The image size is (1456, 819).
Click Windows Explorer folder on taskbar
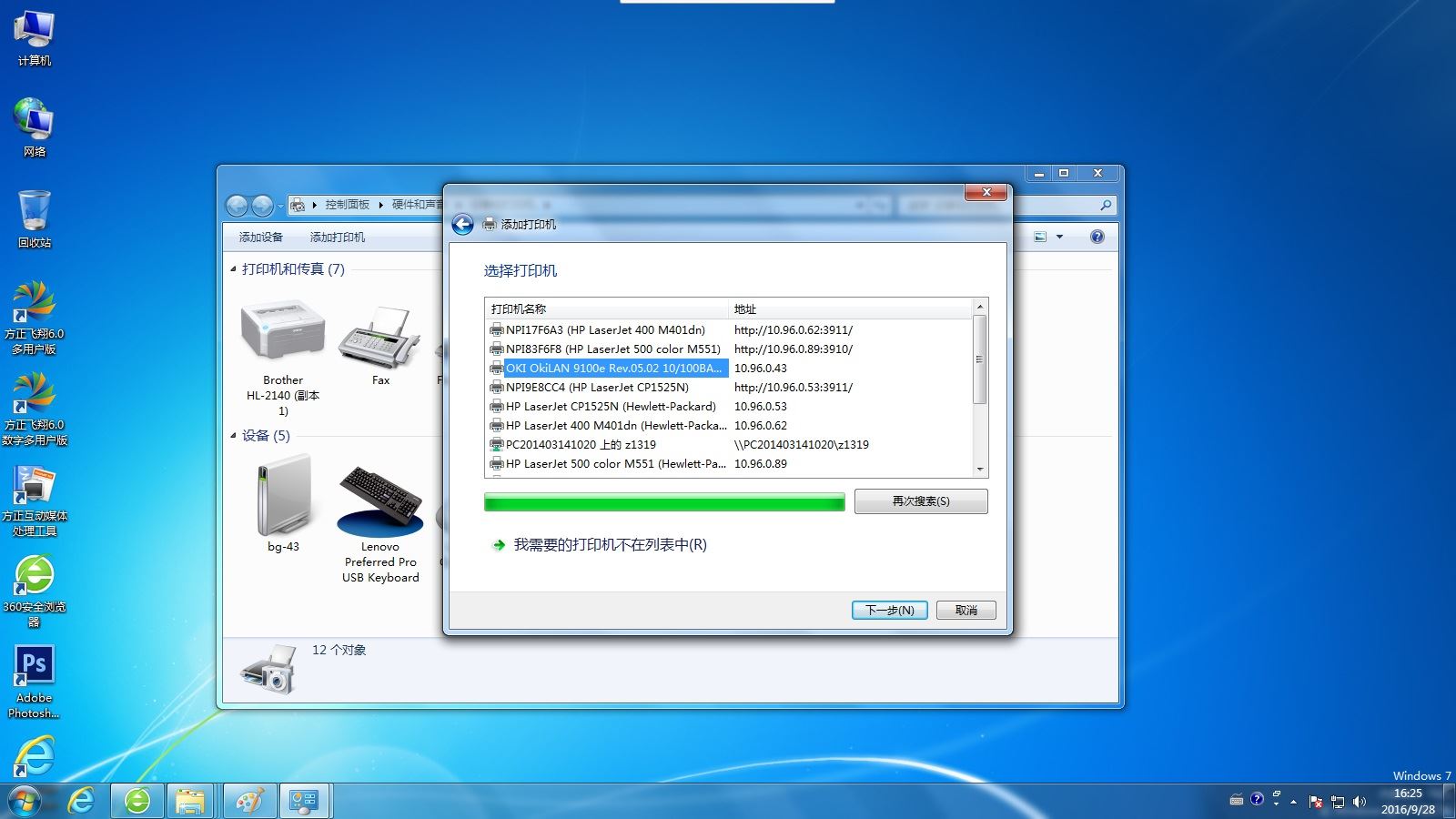190,802
